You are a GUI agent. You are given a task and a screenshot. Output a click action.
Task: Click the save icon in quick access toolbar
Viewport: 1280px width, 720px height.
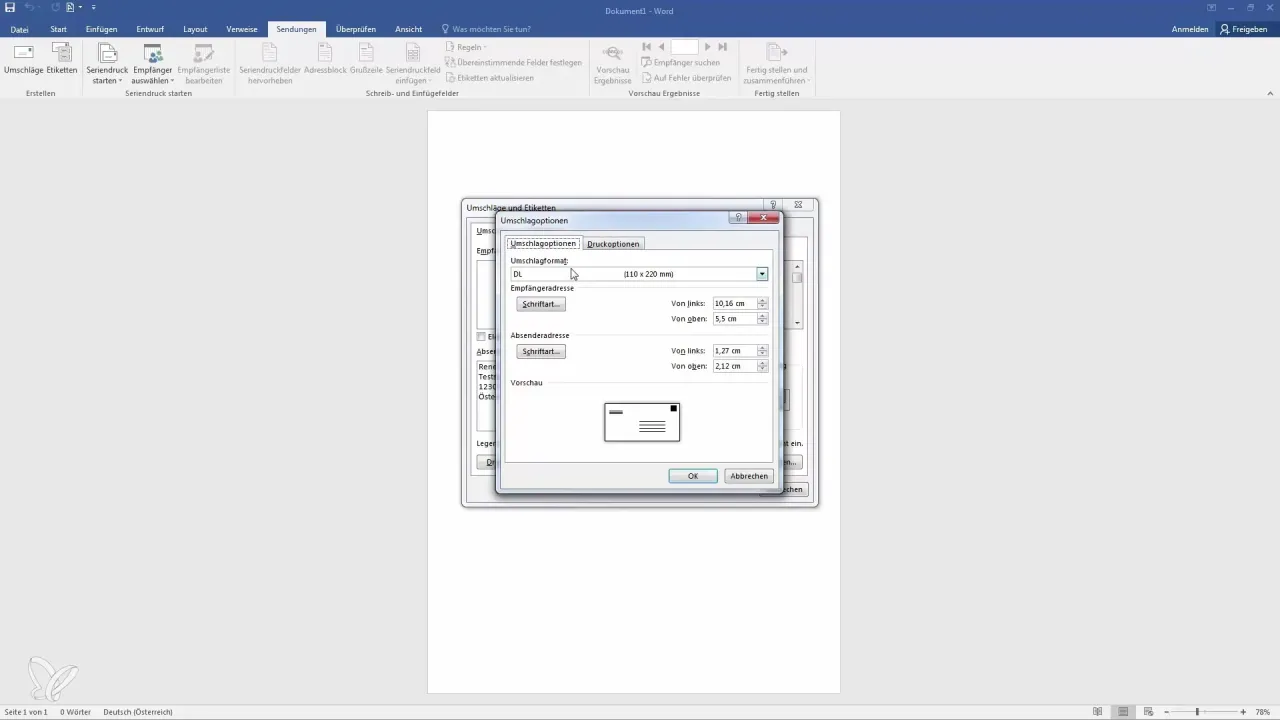pyautogui.click(x=10, y=7)
